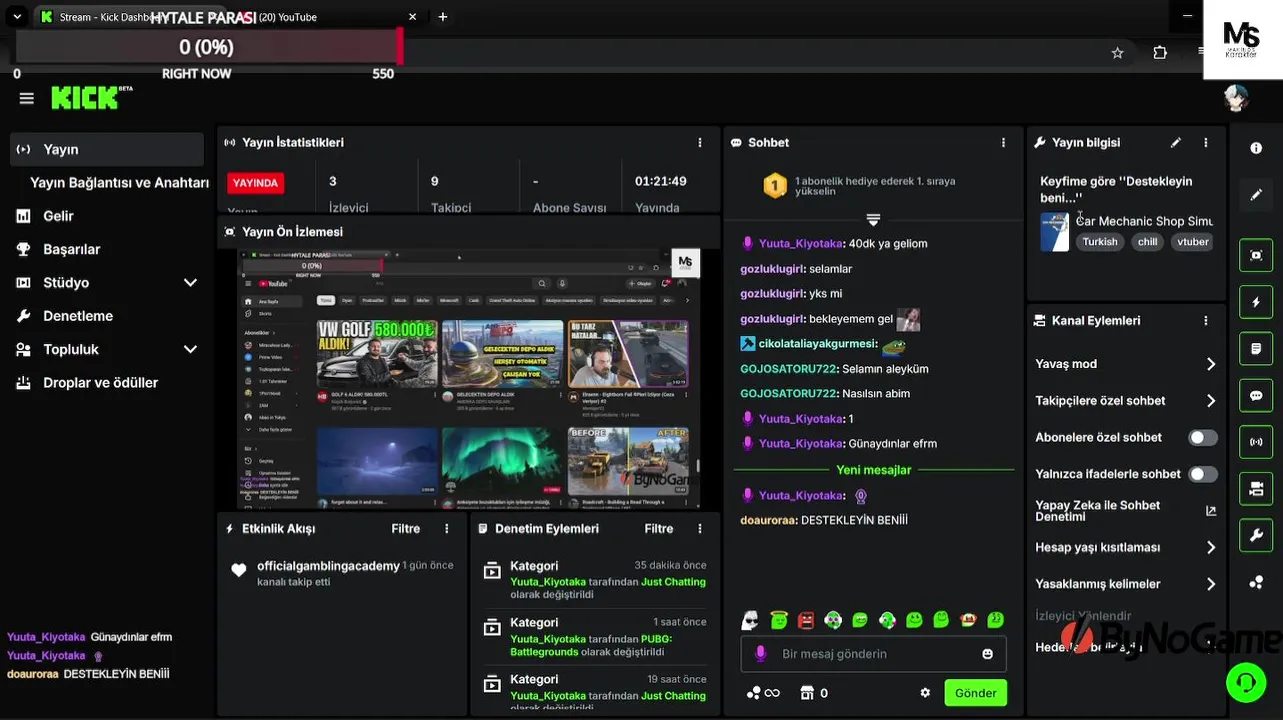Open profile avatar in top right
1283x720 pixels.
1236,98
